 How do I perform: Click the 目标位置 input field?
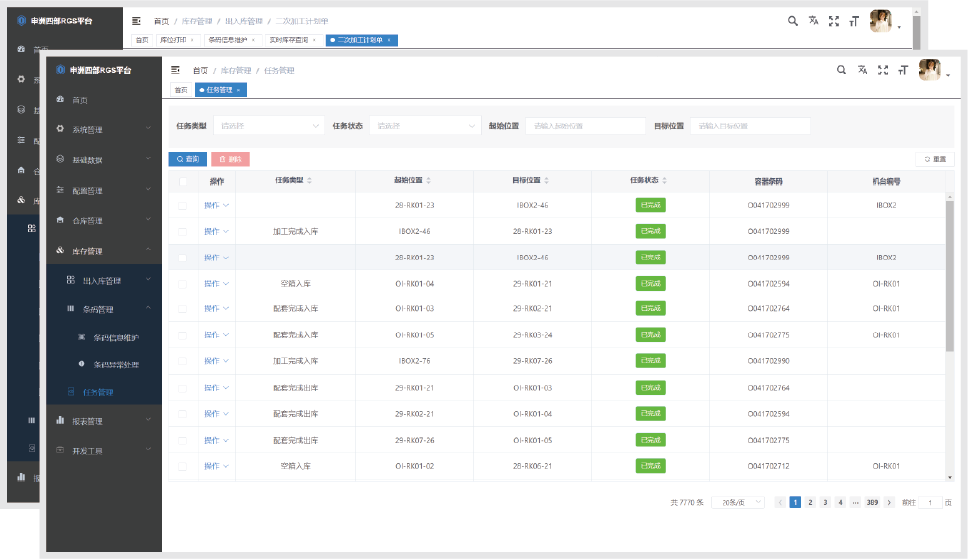[x=750, y=126]
